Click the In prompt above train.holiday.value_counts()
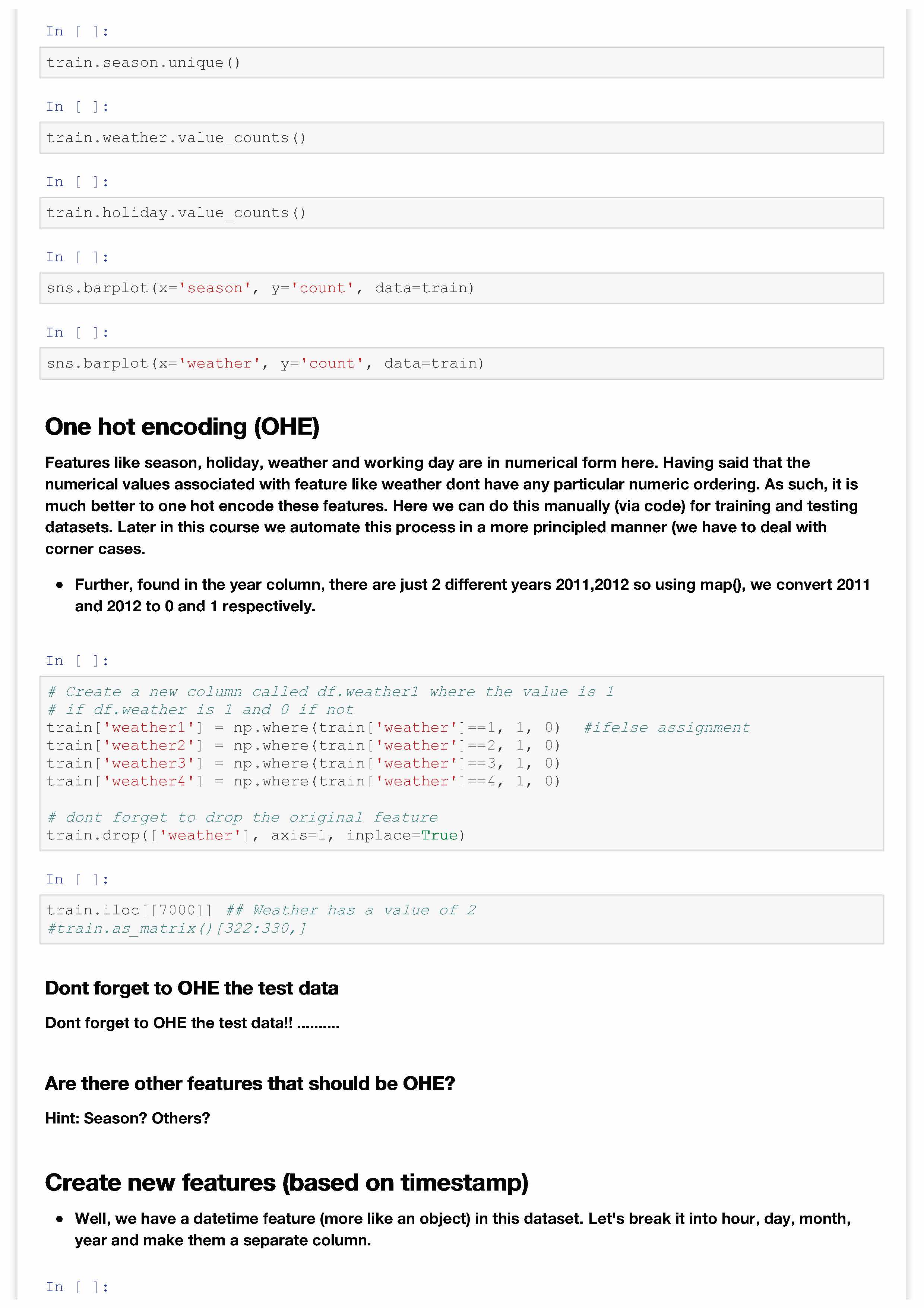The height and width of the screenshot is (1308, 924). (77, 182)
